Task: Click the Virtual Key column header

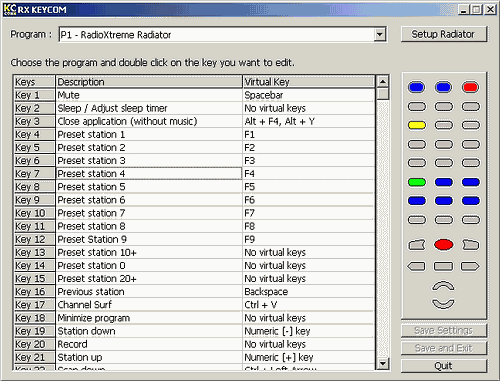Action: [x=308, y=82]
